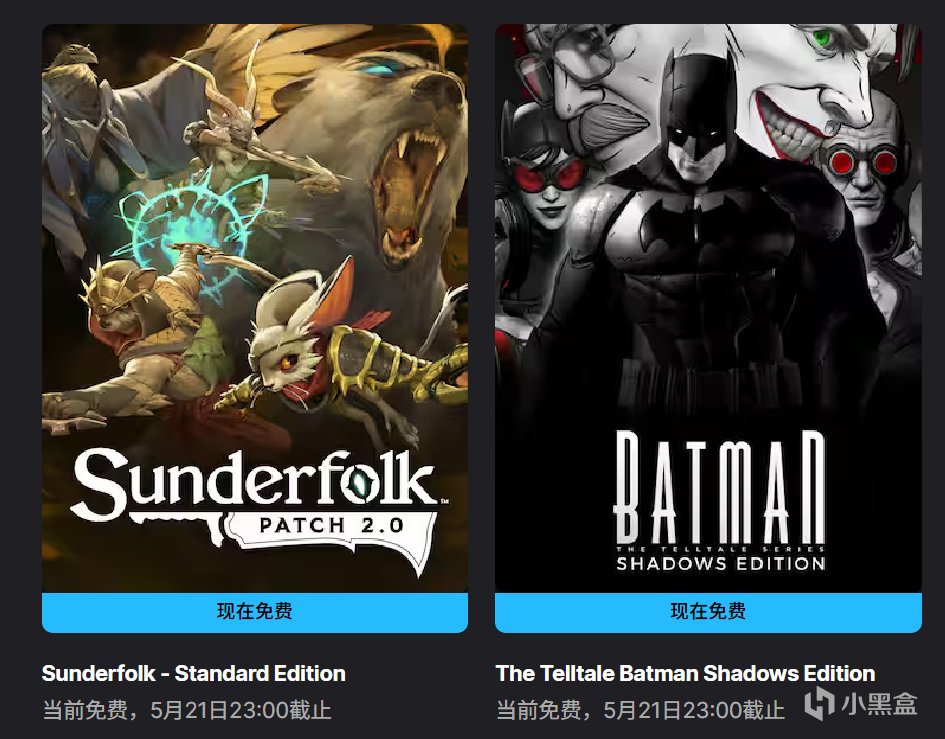Viewport: 945px width, 739px height.
Task: Click the 小黑盒 cube logo icon
Action: (819, 703)
